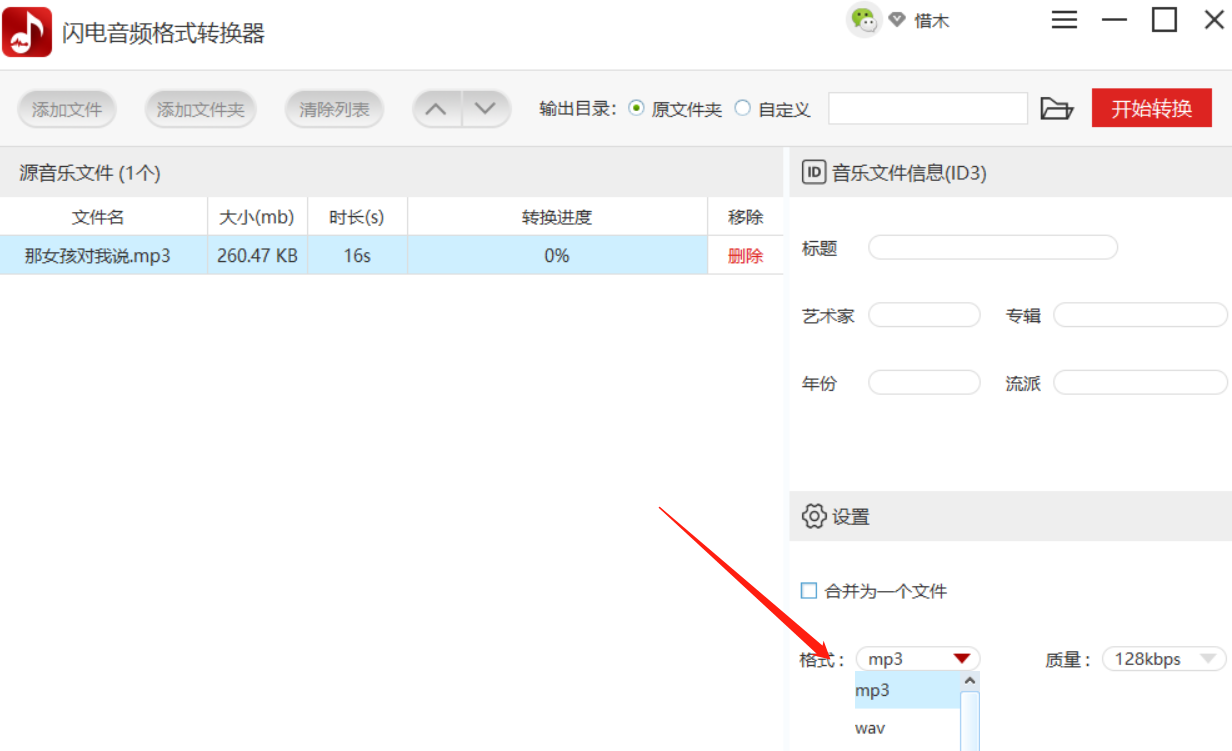Click 清除列表 button
This screenshot has width=1232, height=751.
coord(334,110)
